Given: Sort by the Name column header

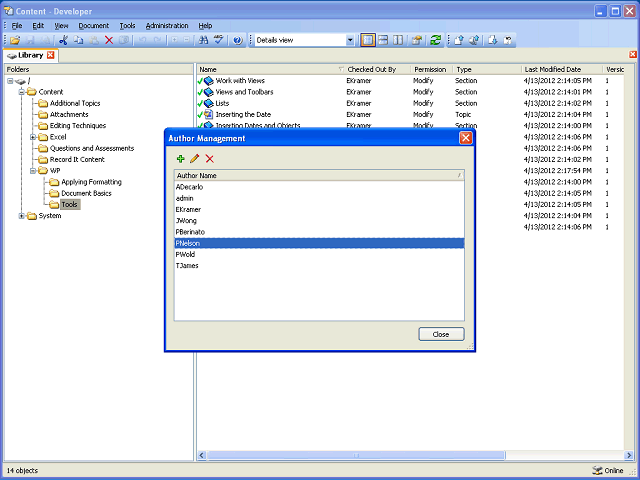Looking at the screenshot, I should pyautogui.click(x=271, y=69).
